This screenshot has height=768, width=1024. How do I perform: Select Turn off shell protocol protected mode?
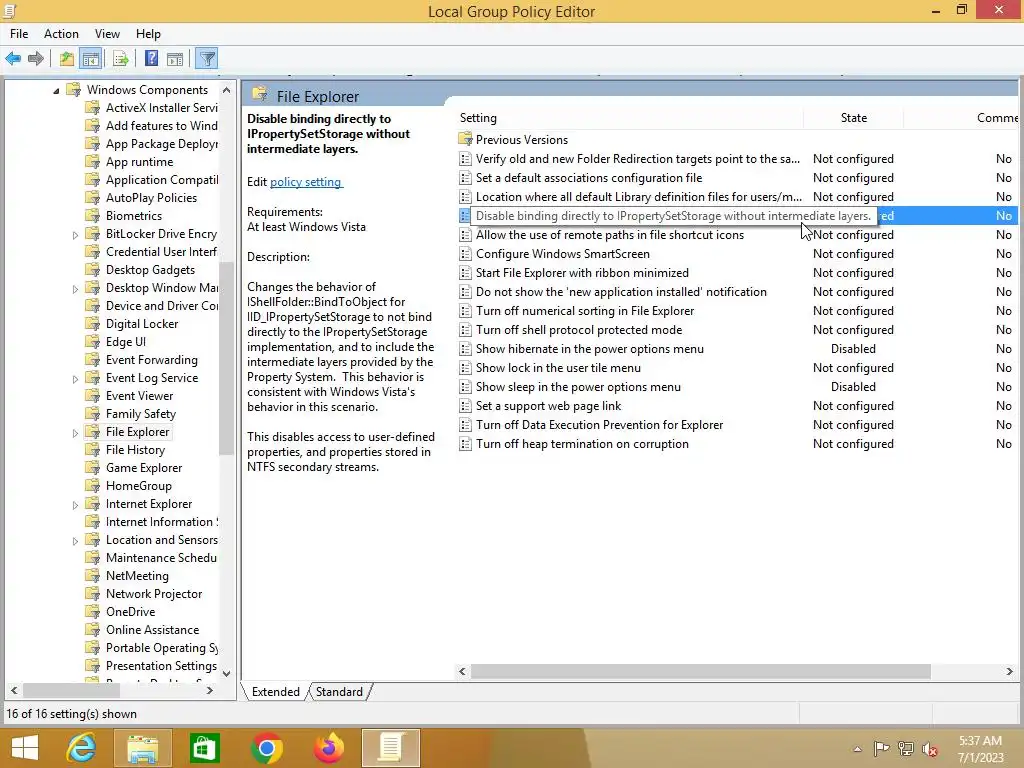(x=579, y=330)
